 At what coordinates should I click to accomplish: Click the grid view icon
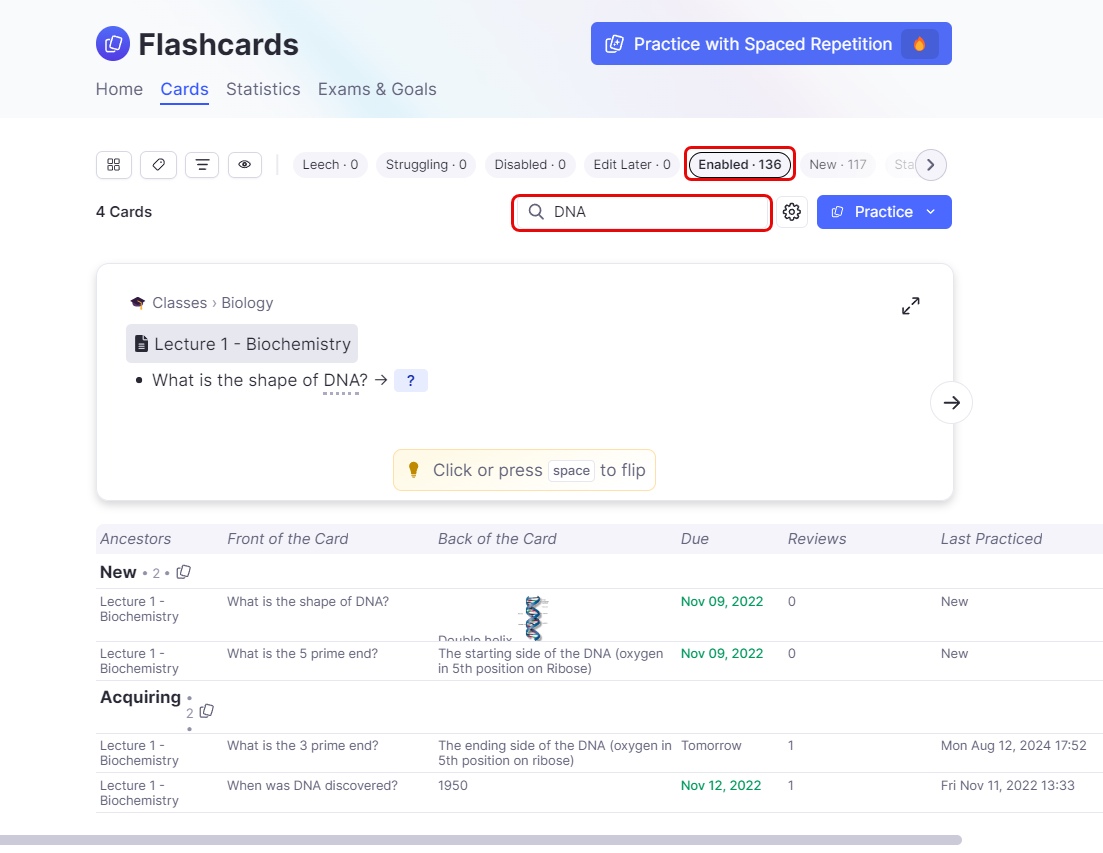pyautogui.click(x=113, y=165)
